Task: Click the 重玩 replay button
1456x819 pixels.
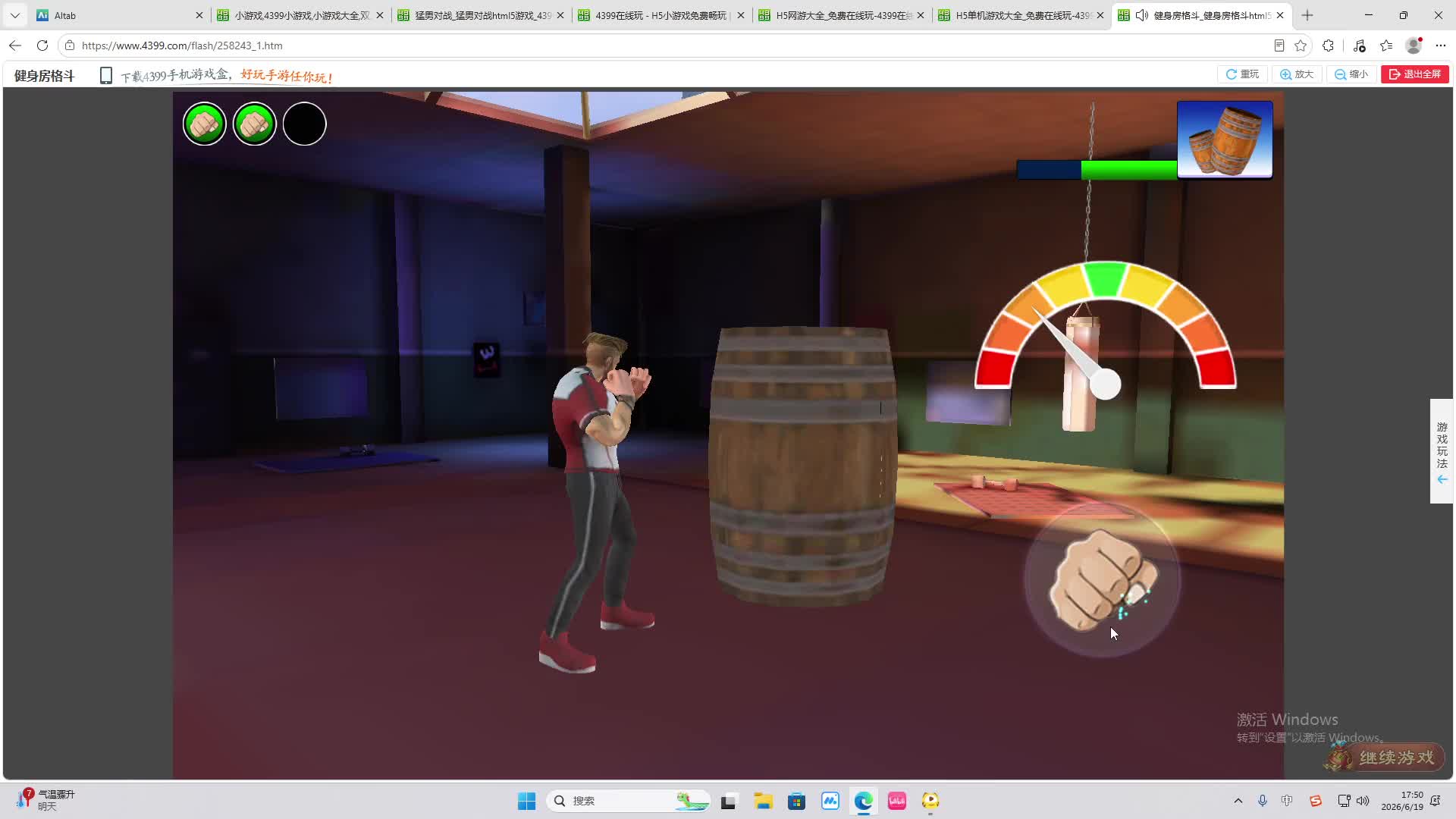Action: point(1243,74)
